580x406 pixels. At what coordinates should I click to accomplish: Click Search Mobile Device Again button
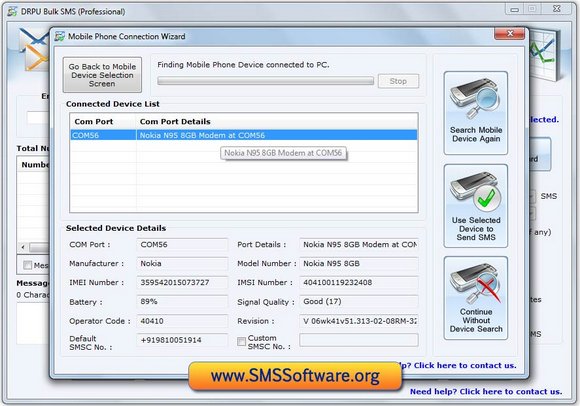pos(476,113)
